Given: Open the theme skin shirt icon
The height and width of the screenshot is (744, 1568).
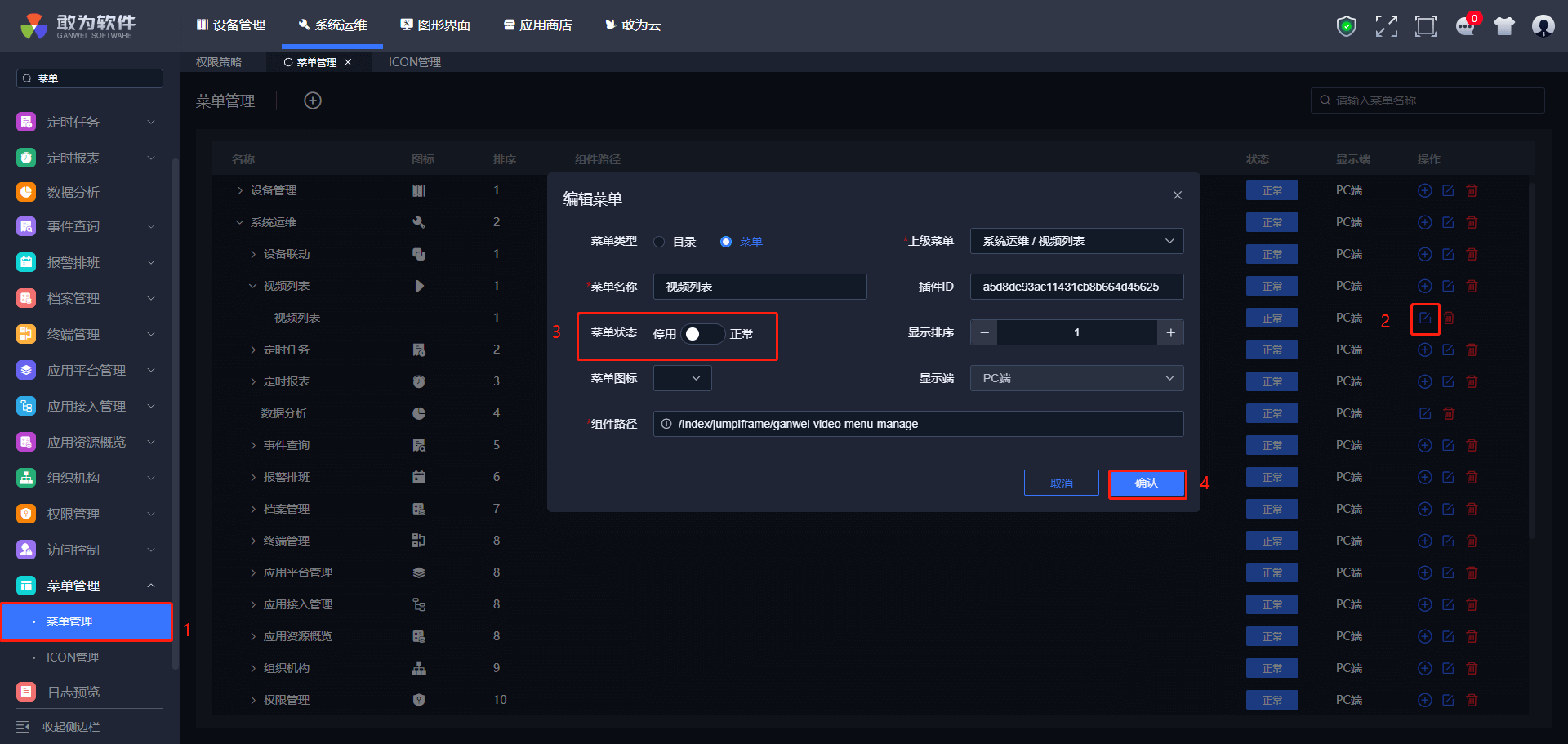Looking at the screenshot, I should tap(1504, 26).
